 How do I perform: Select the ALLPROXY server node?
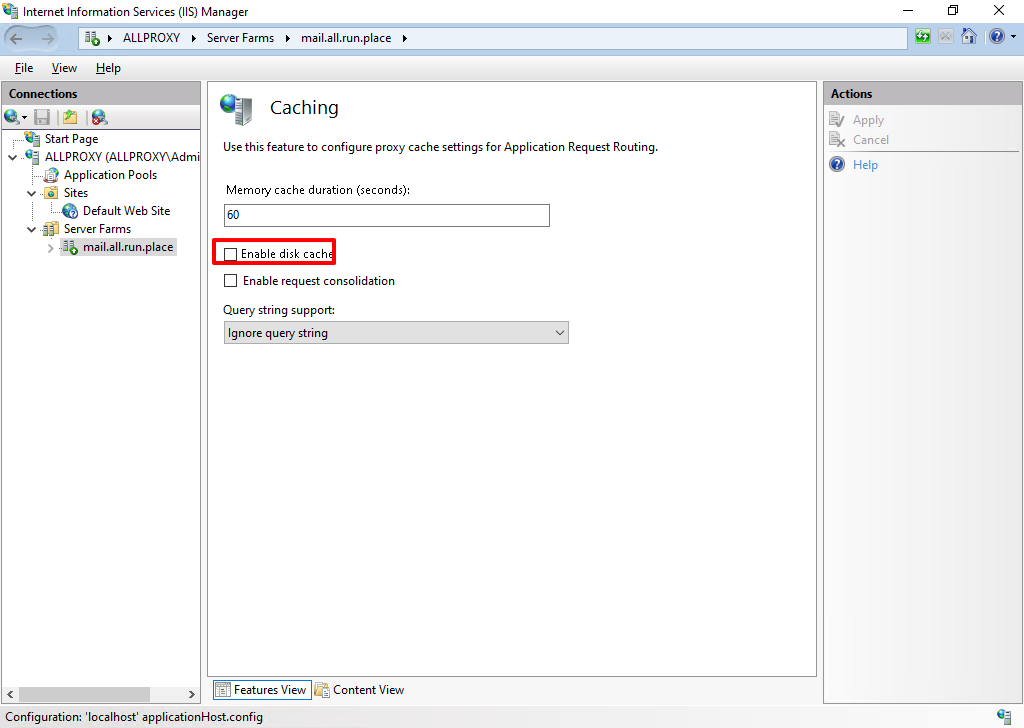coord(122,157)
